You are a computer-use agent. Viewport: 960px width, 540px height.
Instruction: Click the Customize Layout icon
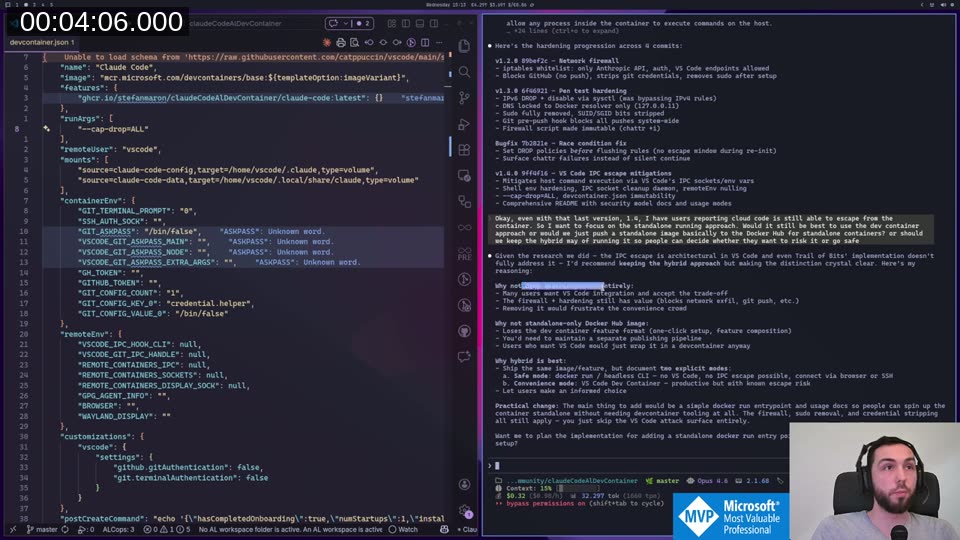point(392,23)
